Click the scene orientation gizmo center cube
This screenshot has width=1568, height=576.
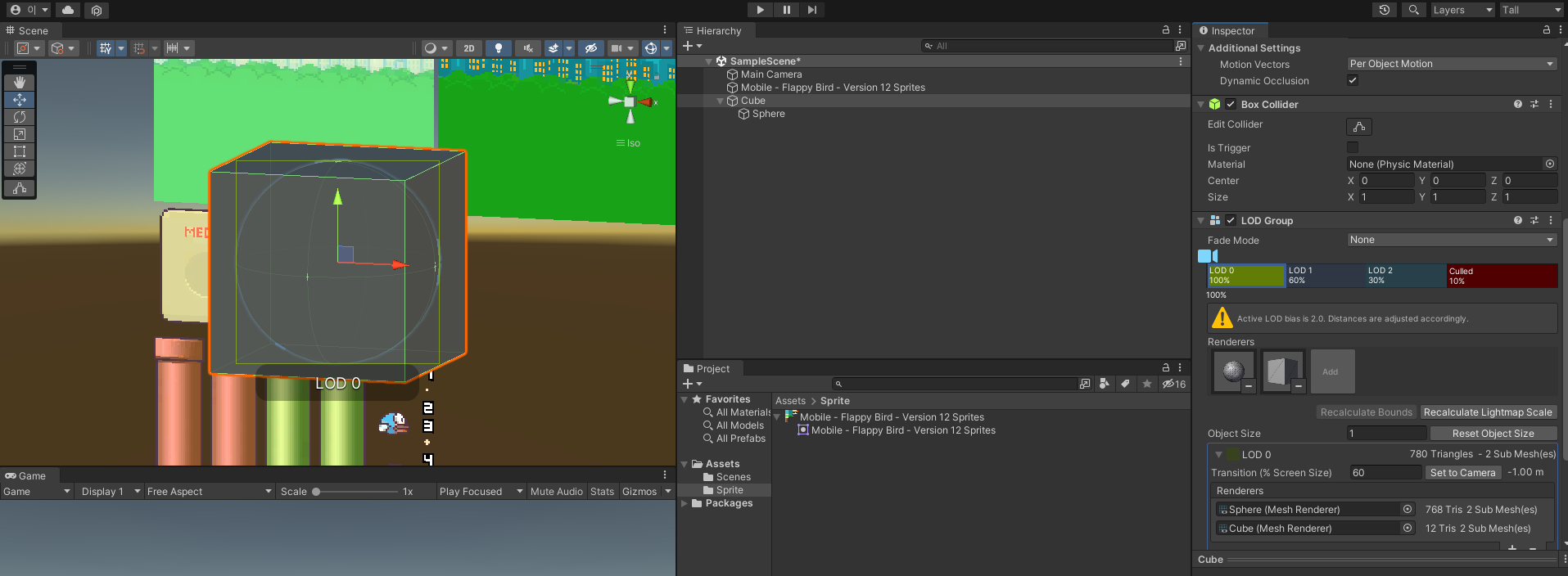coord(629,101)
